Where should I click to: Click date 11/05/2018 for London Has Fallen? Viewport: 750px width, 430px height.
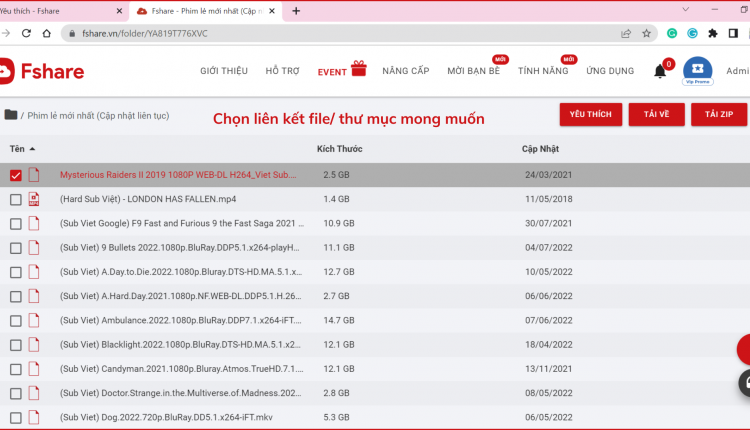[x=549, y=199]
